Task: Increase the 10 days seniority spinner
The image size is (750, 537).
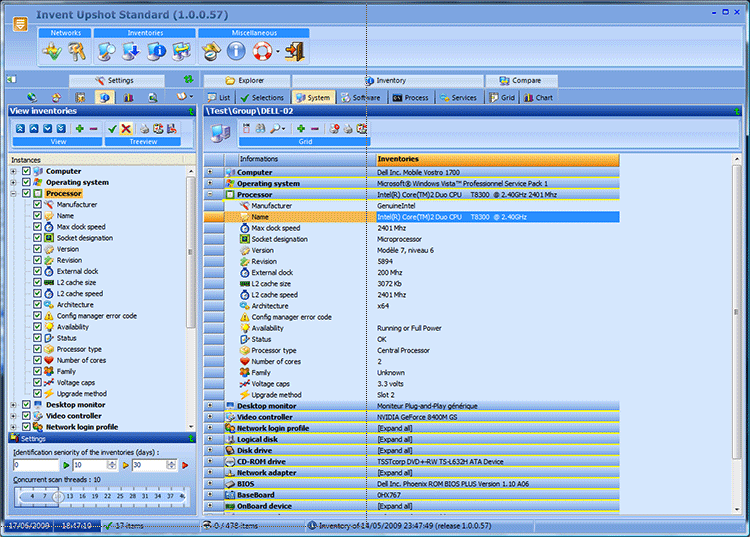Action: [112, 462]
